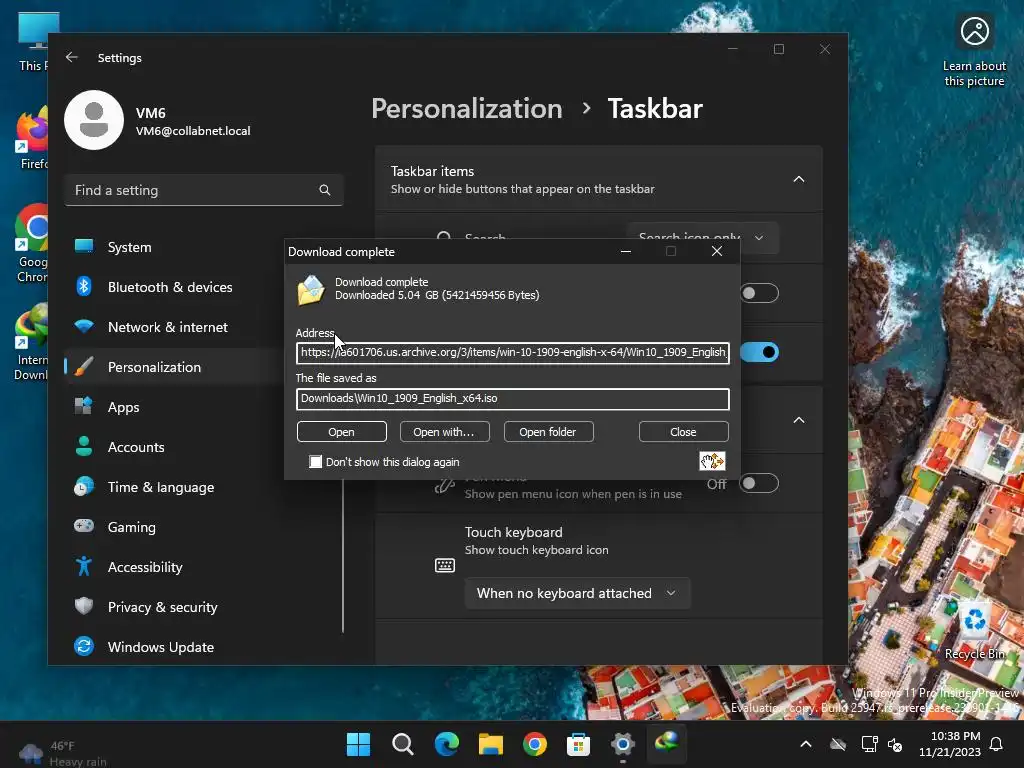Click the clock and date in taskbar
Image resolution: width=1024 pixels, height=768 pixels.
click(949, 744)
